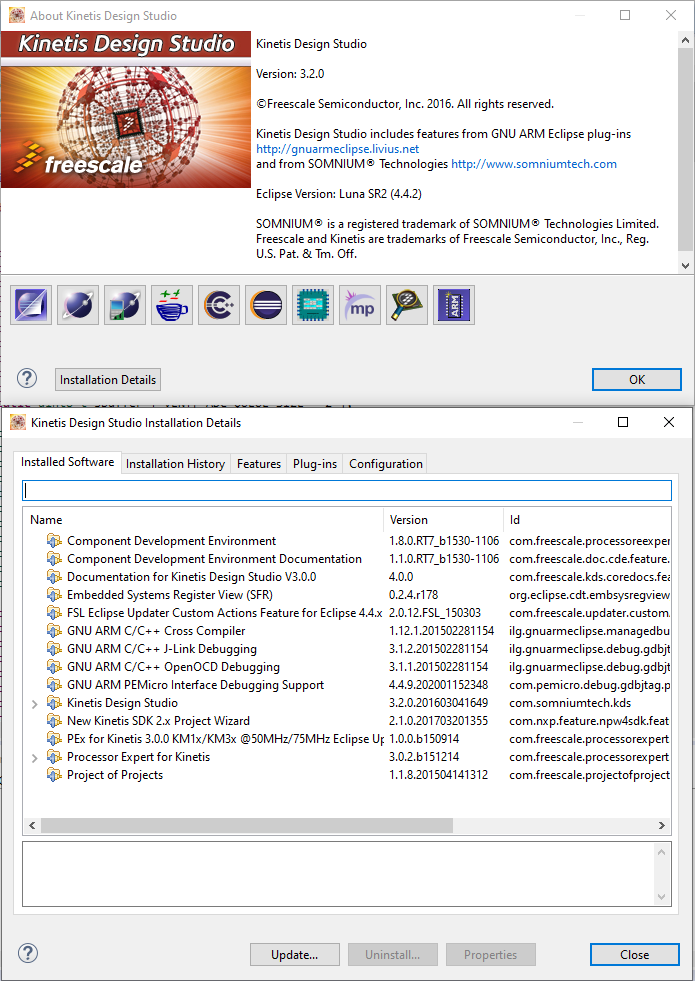Click the Installation Details button
The width and height of the screenshot is (695, 981).
coord(108,380)
